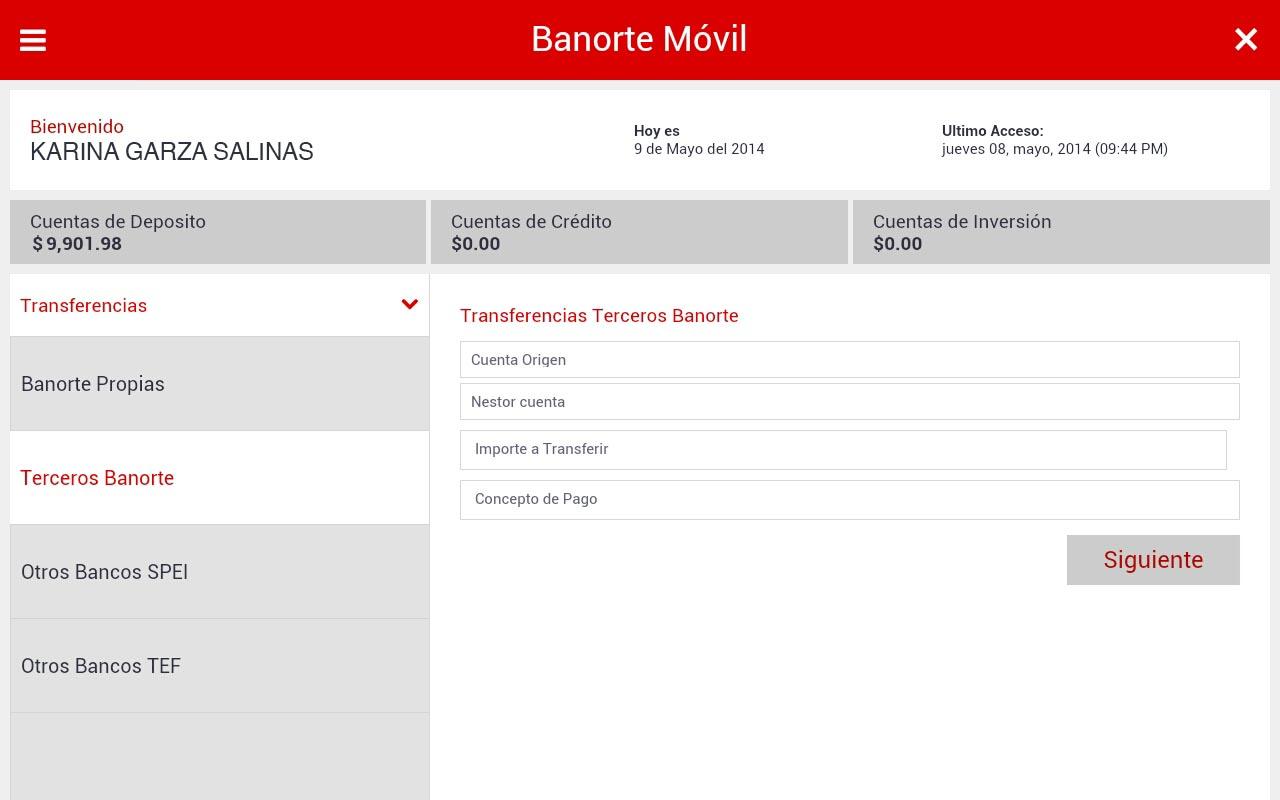The width and height of the screenshot is (1280, 800).
Task: Expand the Transferencias menu
Action: (84, 305)
